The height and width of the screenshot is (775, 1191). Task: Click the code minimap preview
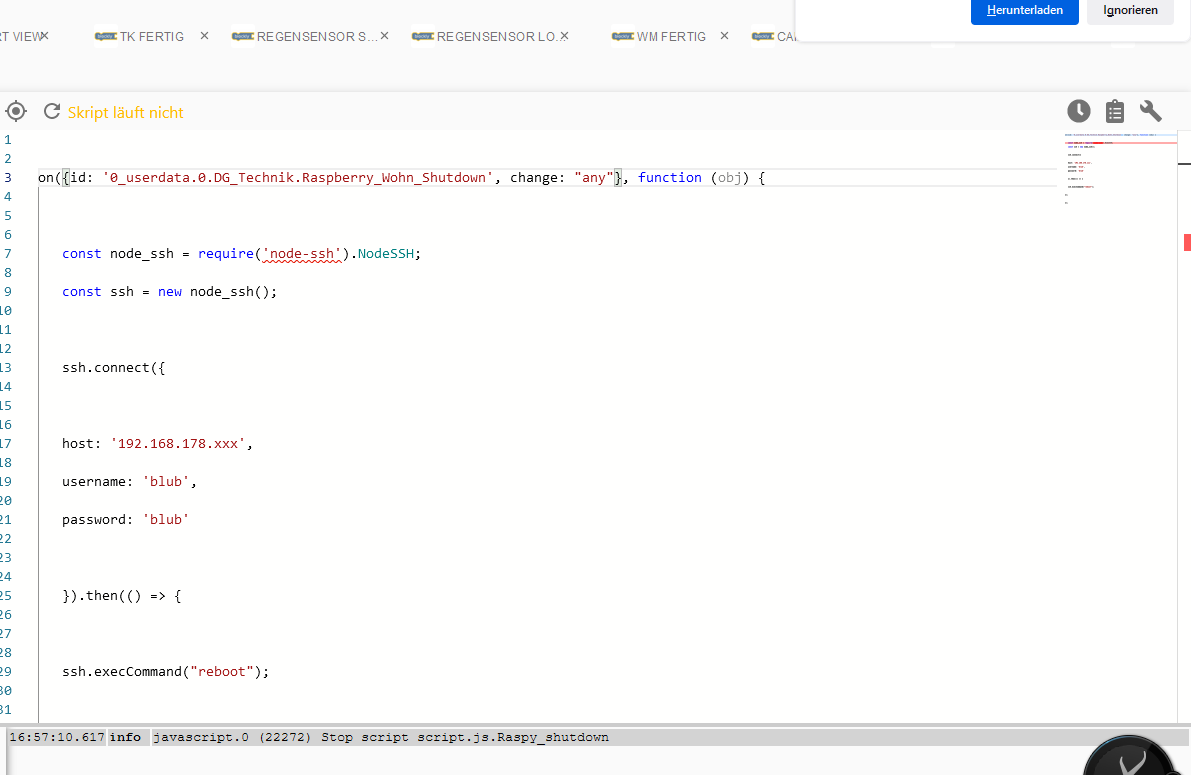[x=1120, y=169]
